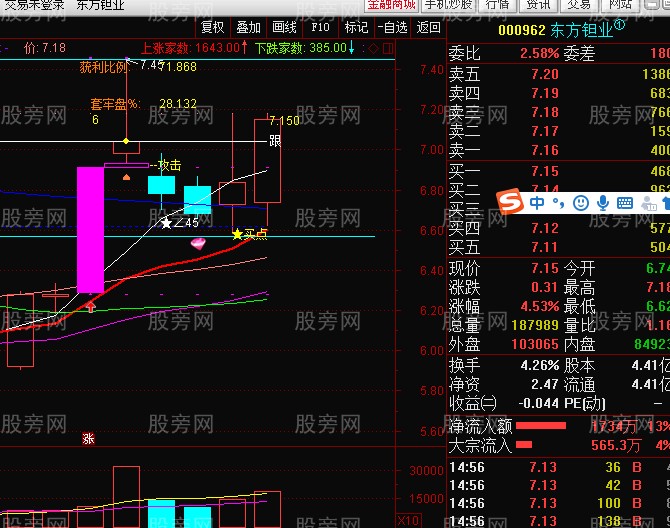670x528 pixels.
Task: Open the 金融商城 tab
Action: (x=391, y=5)
